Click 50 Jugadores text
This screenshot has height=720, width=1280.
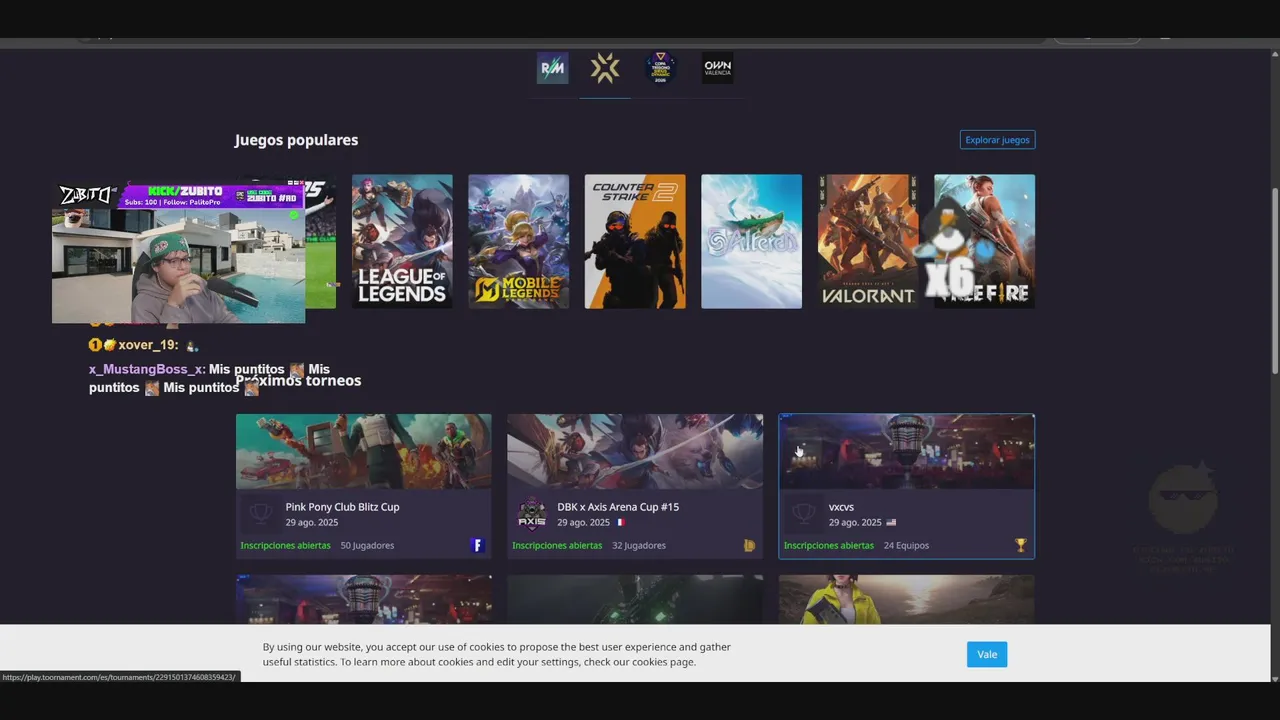367,545
